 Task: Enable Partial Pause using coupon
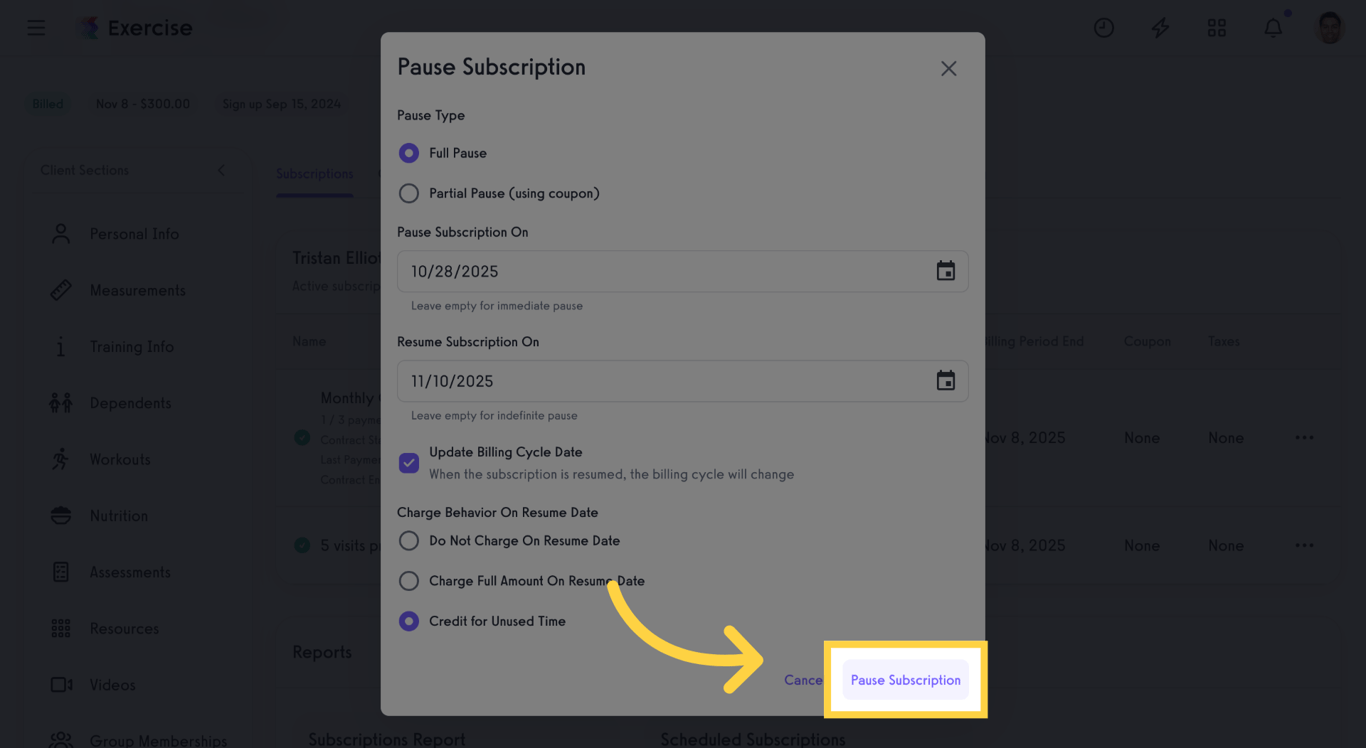[x=408, y=193]
